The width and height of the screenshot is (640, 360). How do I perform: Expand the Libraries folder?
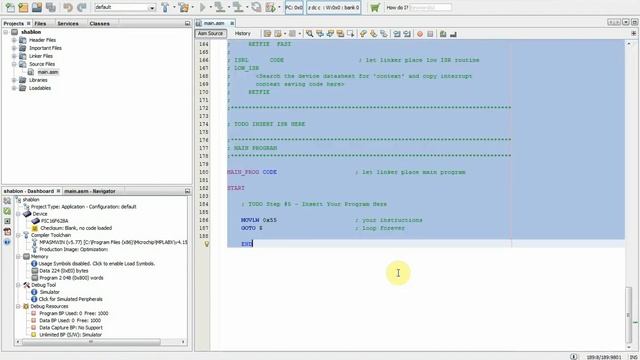(x=14, y=80)
